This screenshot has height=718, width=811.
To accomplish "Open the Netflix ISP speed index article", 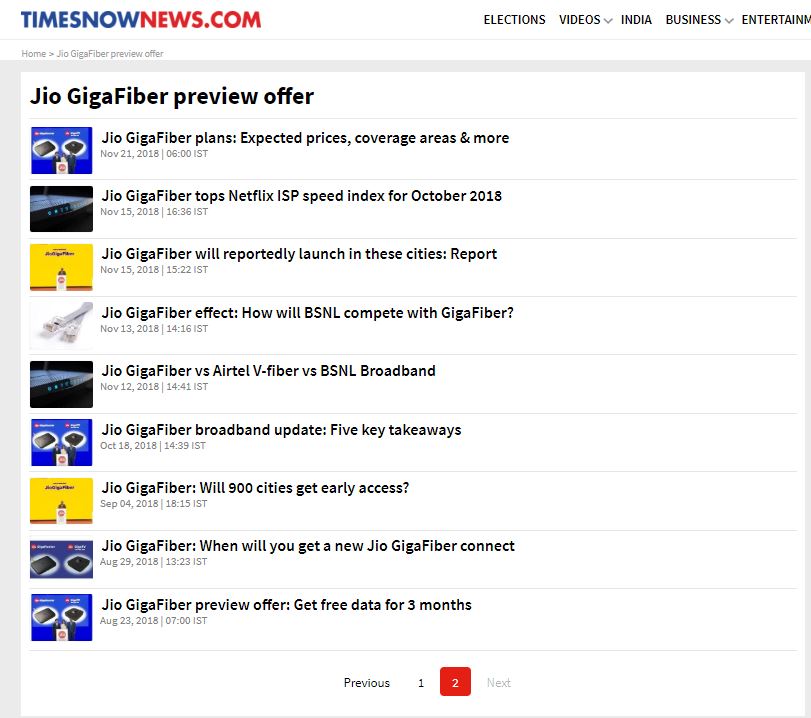I will tap(301, 196).
